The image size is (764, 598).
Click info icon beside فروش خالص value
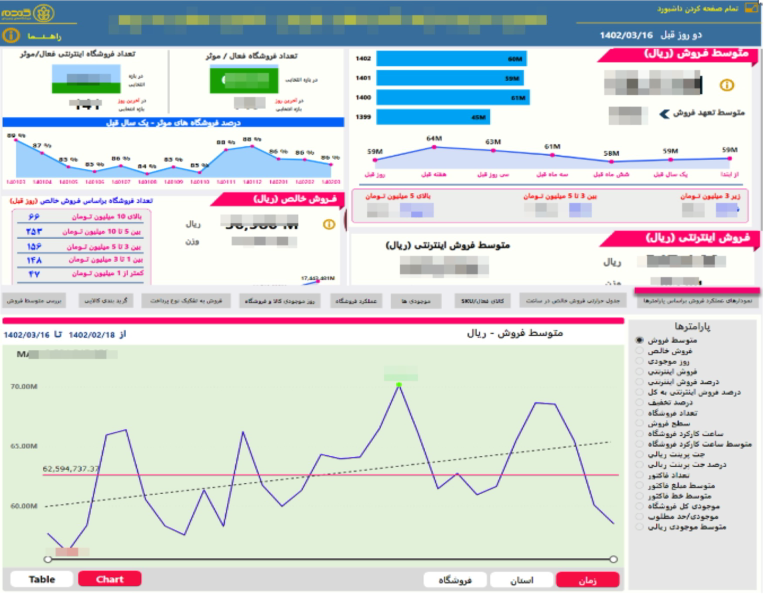[x=329, y=224]
